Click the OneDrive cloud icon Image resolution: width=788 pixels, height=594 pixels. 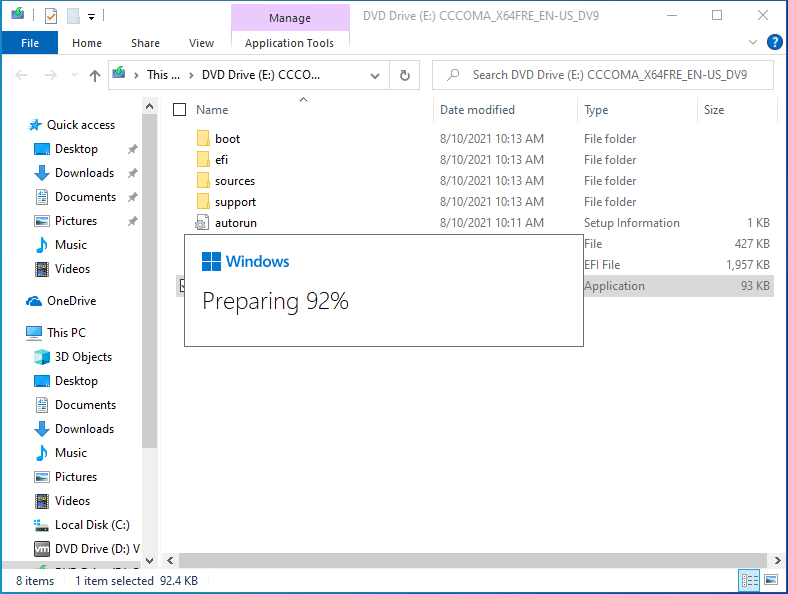click(34, 301)
